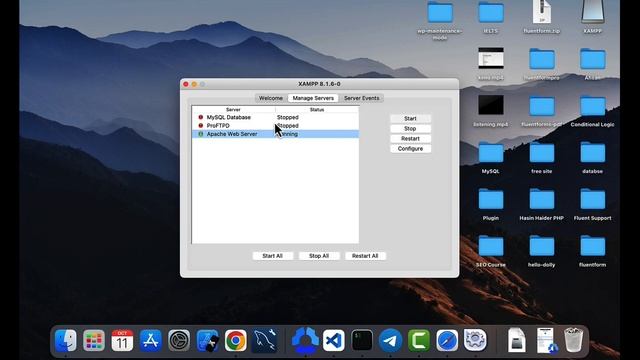Open Launchpad in the dock

click(x=94, y=340)
